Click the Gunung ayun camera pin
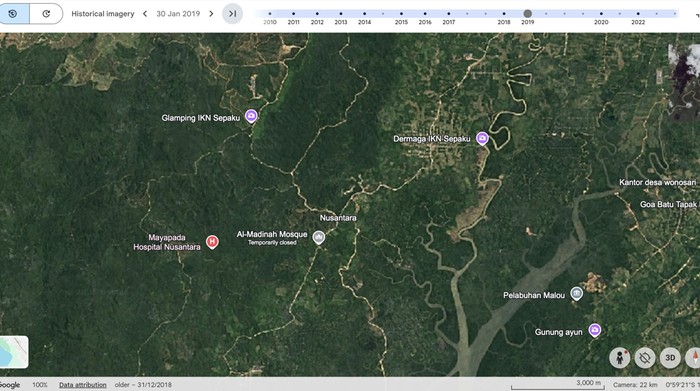The width and height of the screenshot is (700, 391). point(594,330)
